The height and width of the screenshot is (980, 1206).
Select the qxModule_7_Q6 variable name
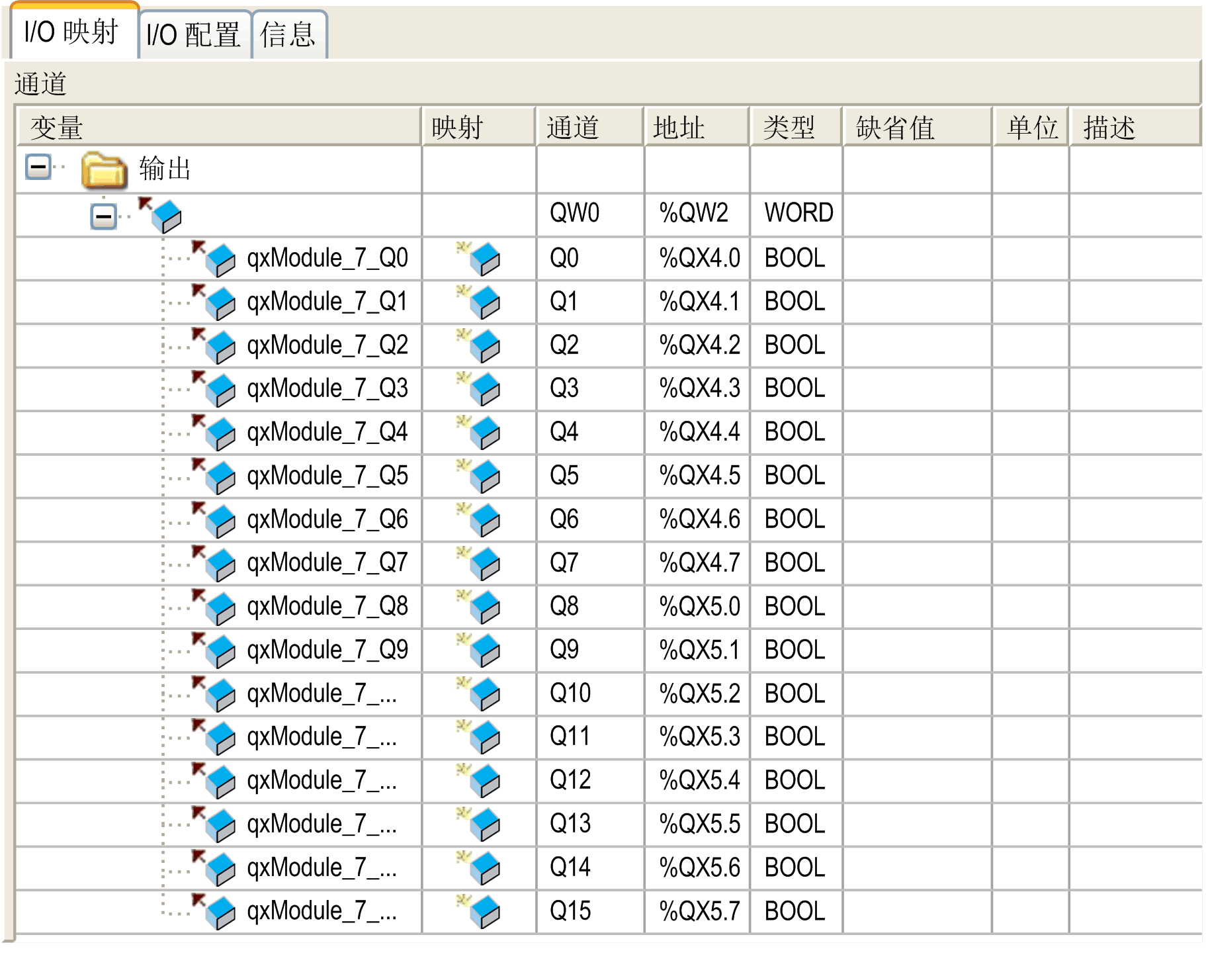327,519
